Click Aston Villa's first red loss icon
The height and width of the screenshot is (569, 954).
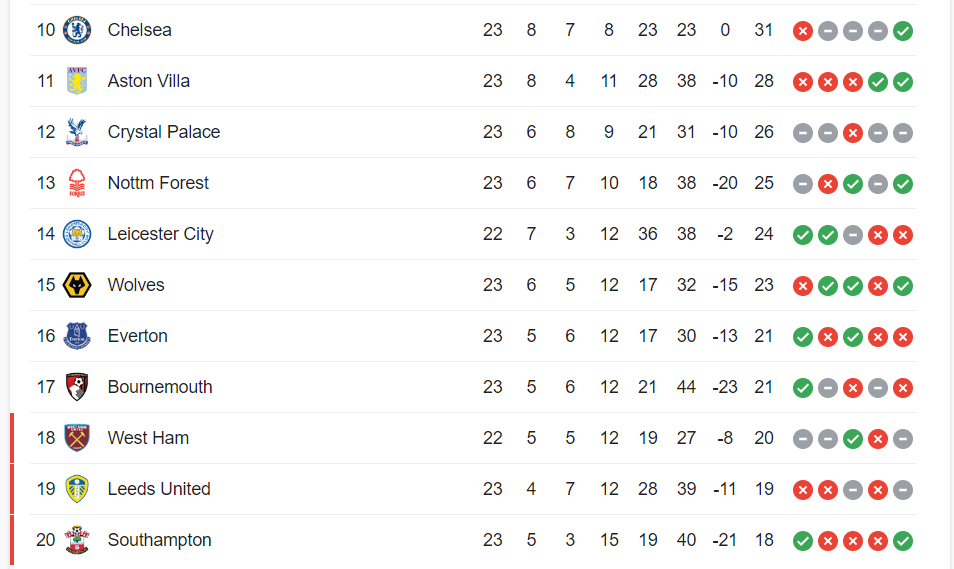[803, 82]
